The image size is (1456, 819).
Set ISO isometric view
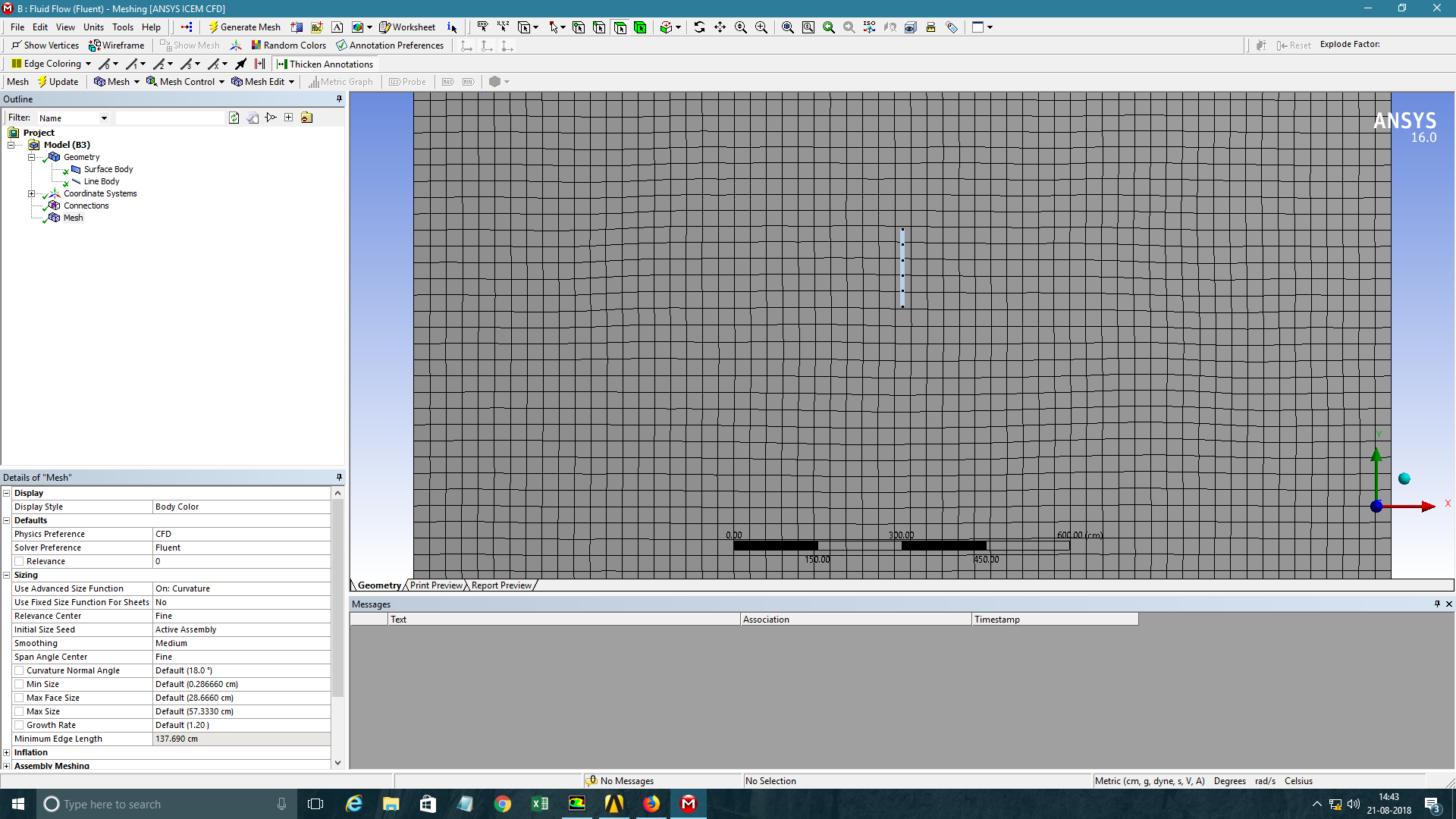click(869, 27)
